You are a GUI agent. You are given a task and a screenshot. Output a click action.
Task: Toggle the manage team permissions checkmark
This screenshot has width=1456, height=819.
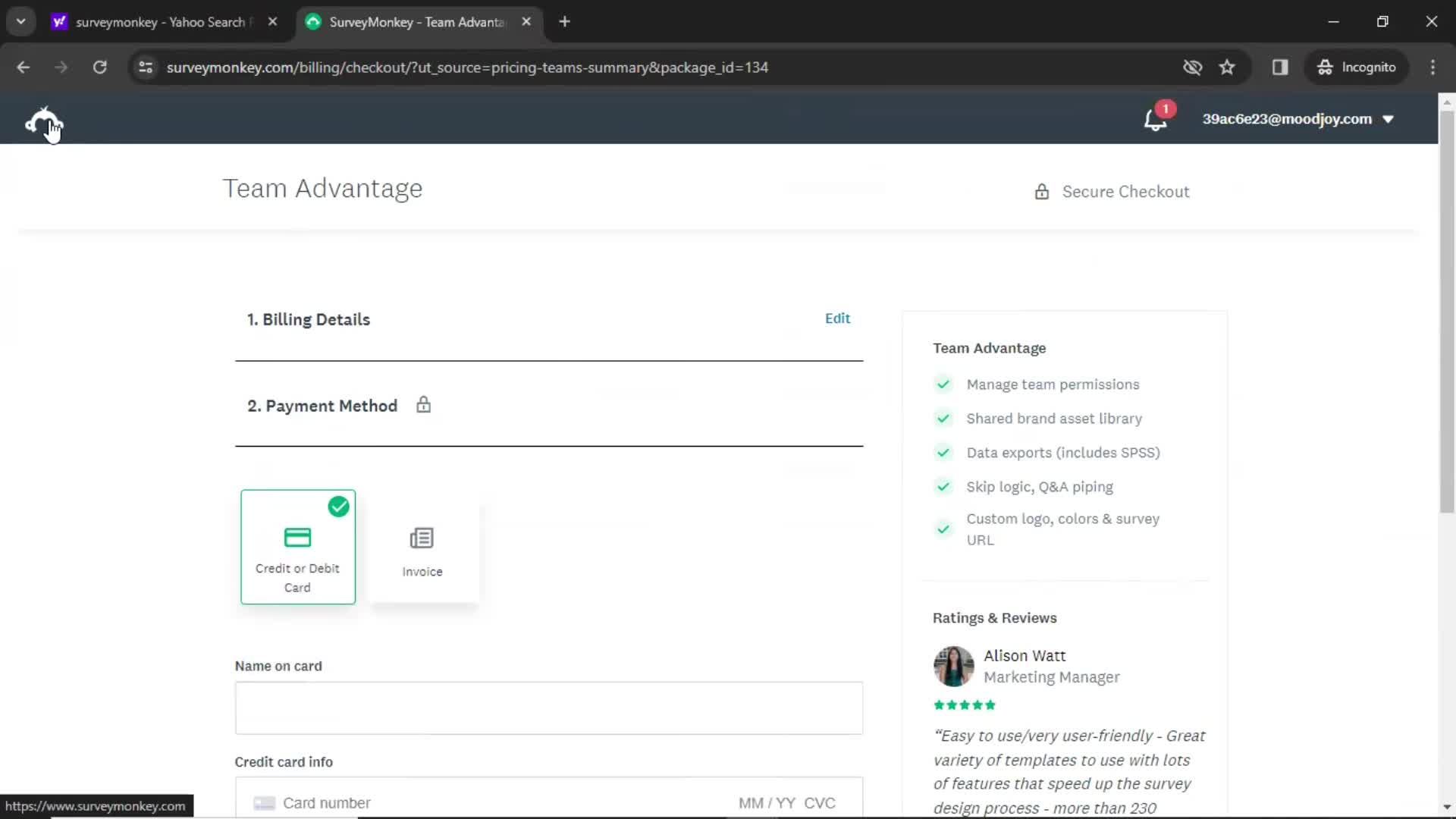pos(943,384)
